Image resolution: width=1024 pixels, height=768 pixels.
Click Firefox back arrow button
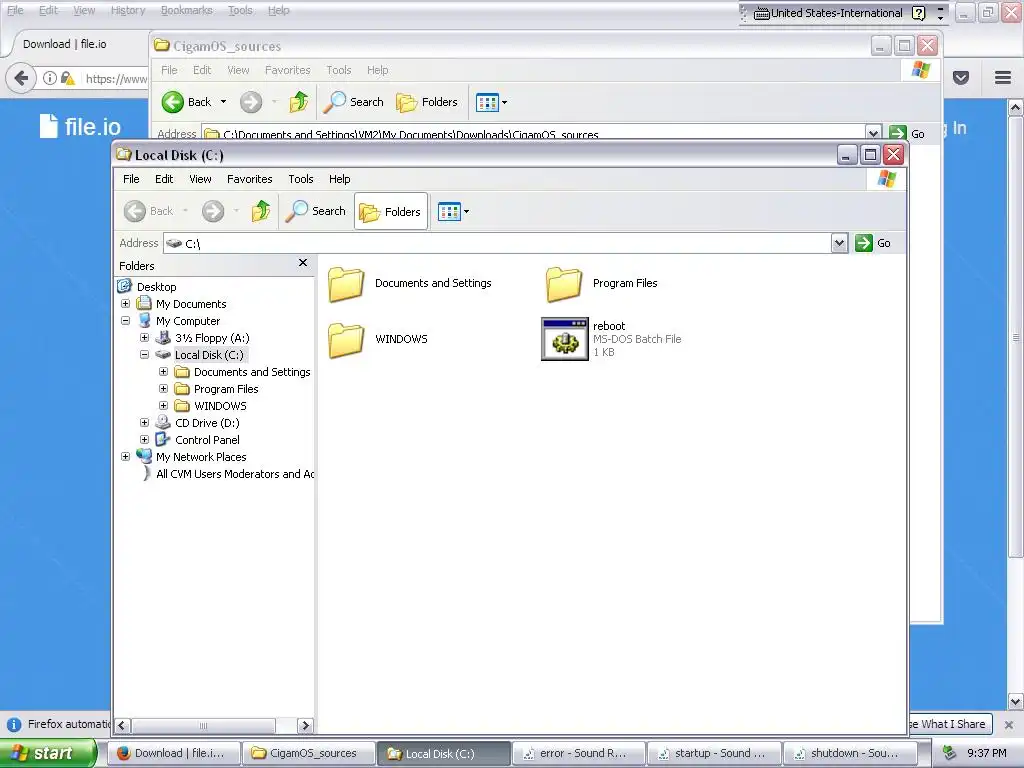point(21,78)
